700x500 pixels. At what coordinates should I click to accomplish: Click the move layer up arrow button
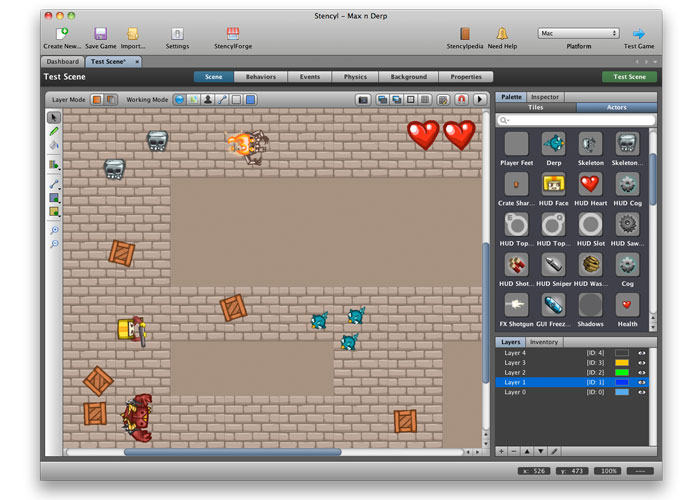(x=527, y=451)
